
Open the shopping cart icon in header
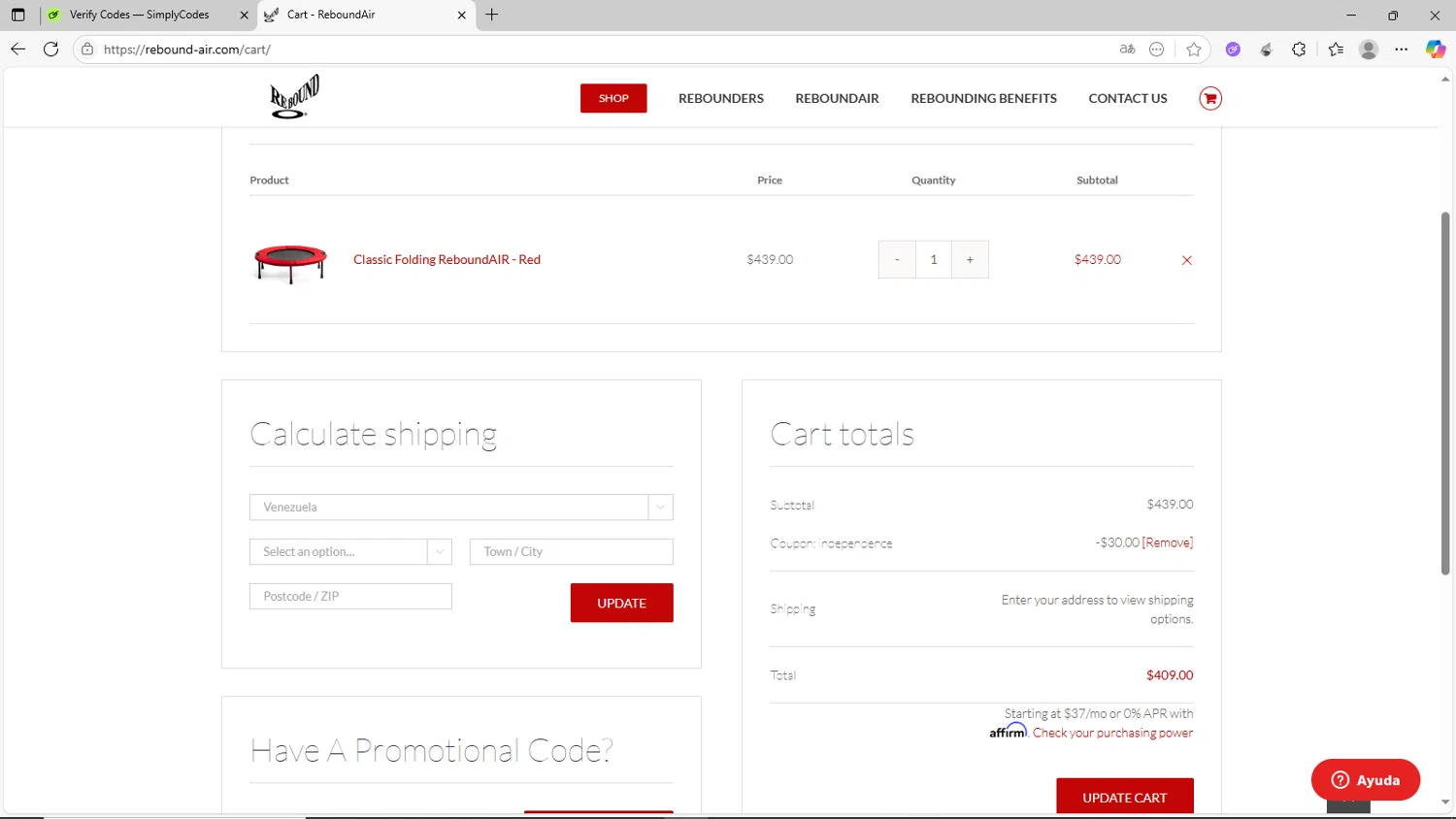(x=1209, y=98)
